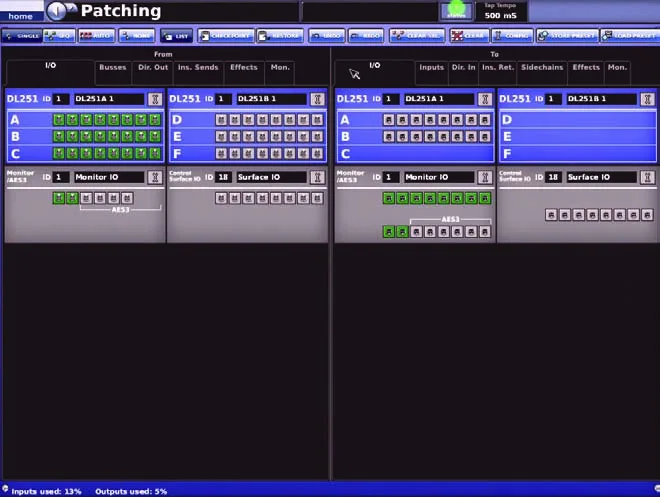The image size is (660, 497).
Task: Click the RESTORE toolbar button
Action: pos(280,36)
